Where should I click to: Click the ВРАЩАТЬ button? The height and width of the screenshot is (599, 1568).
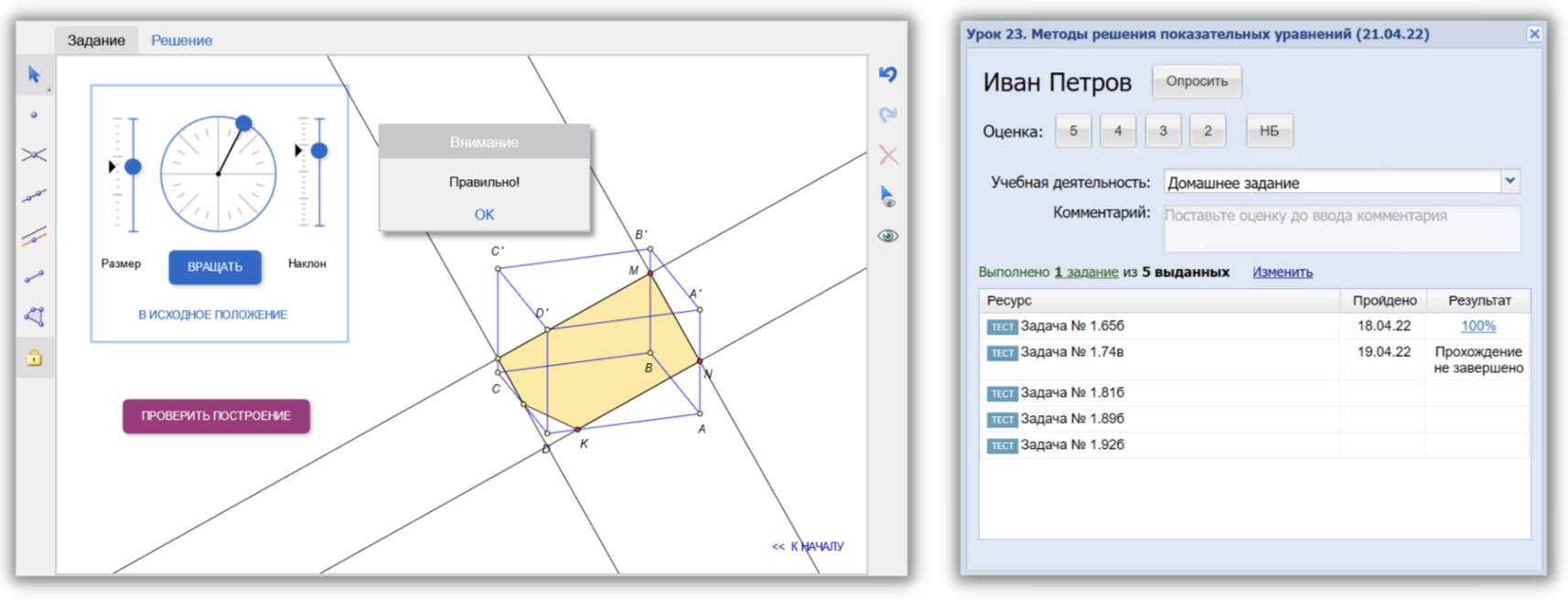[x=215, y=267]
